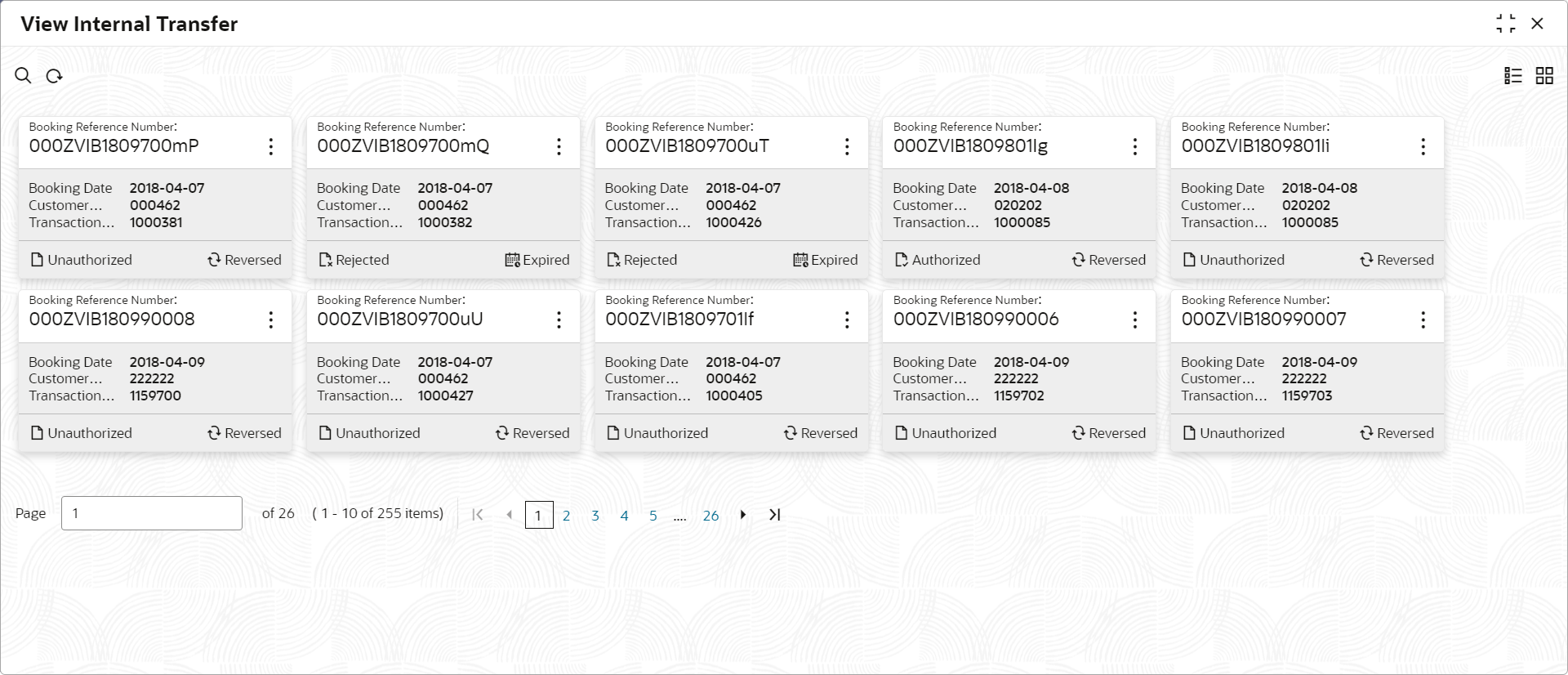
Task: Open page 2 of results
Action: pyautogui.click(x=567, y=515)
